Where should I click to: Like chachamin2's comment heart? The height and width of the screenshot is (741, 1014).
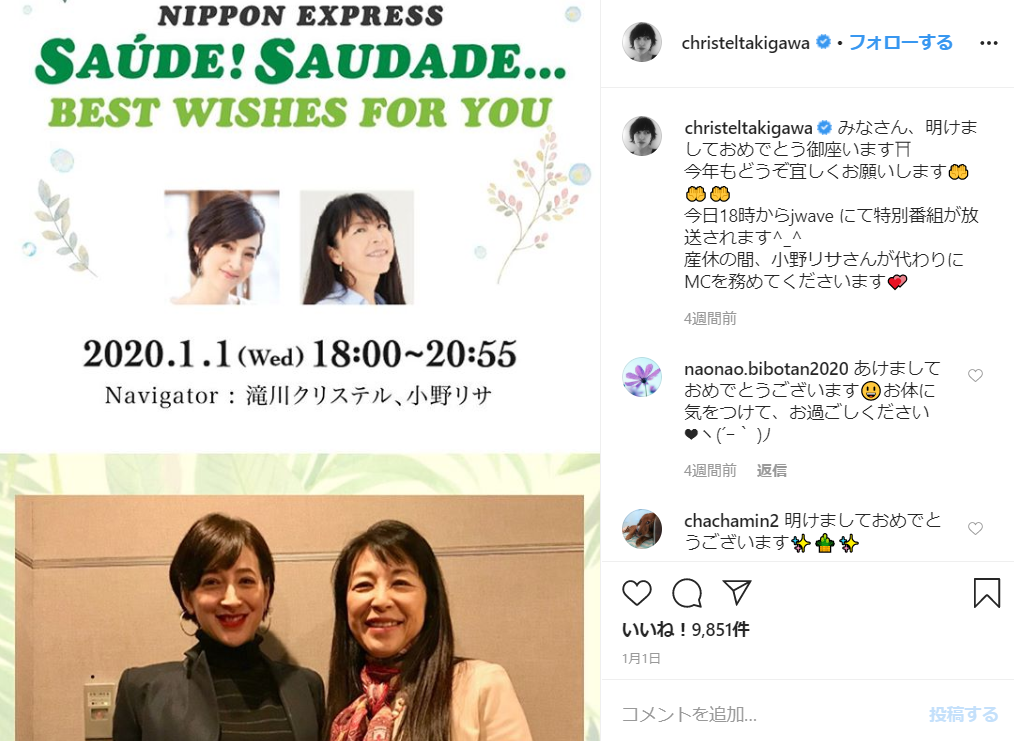click(x=975, y=528)
